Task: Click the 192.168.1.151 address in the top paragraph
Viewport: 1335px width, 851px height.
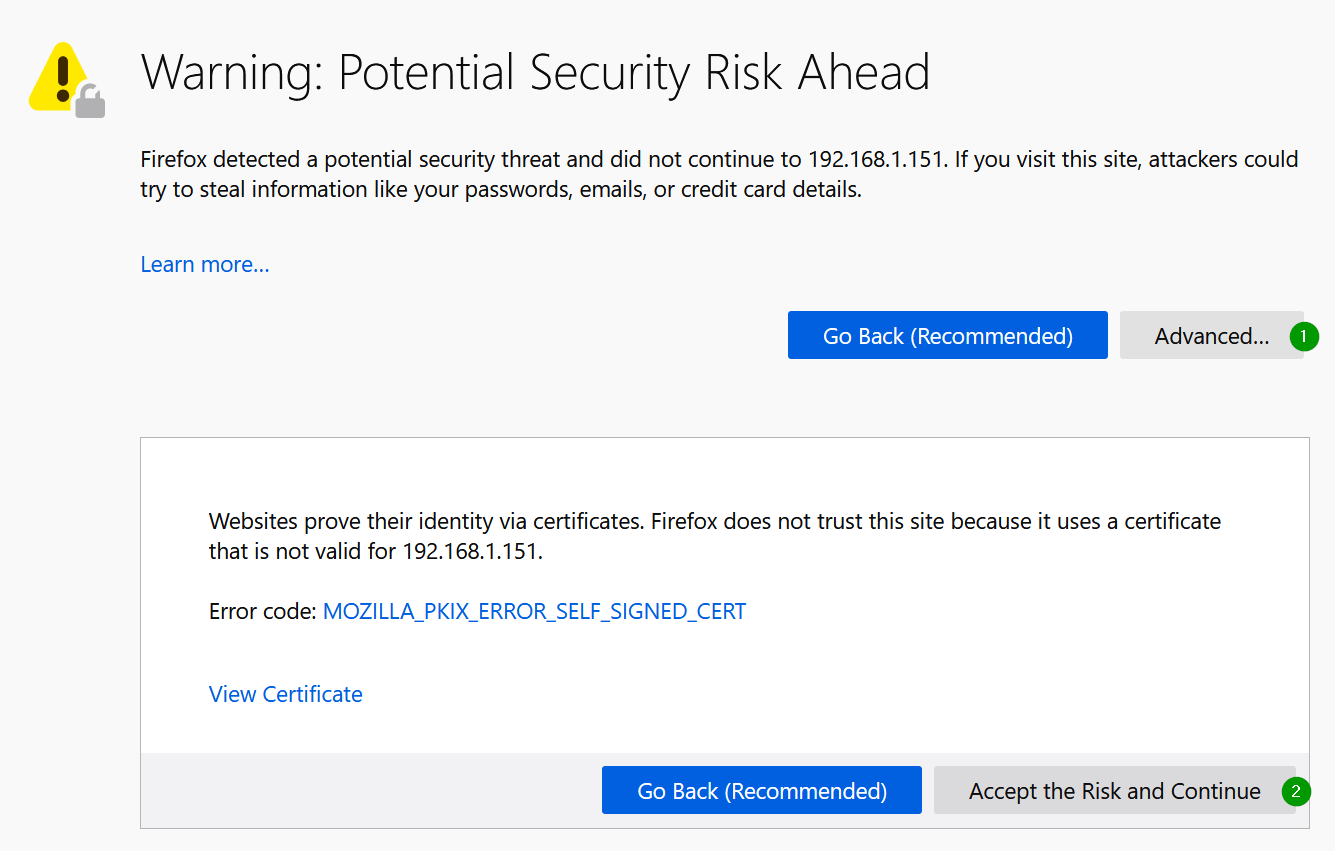Action: pos(875,159)
